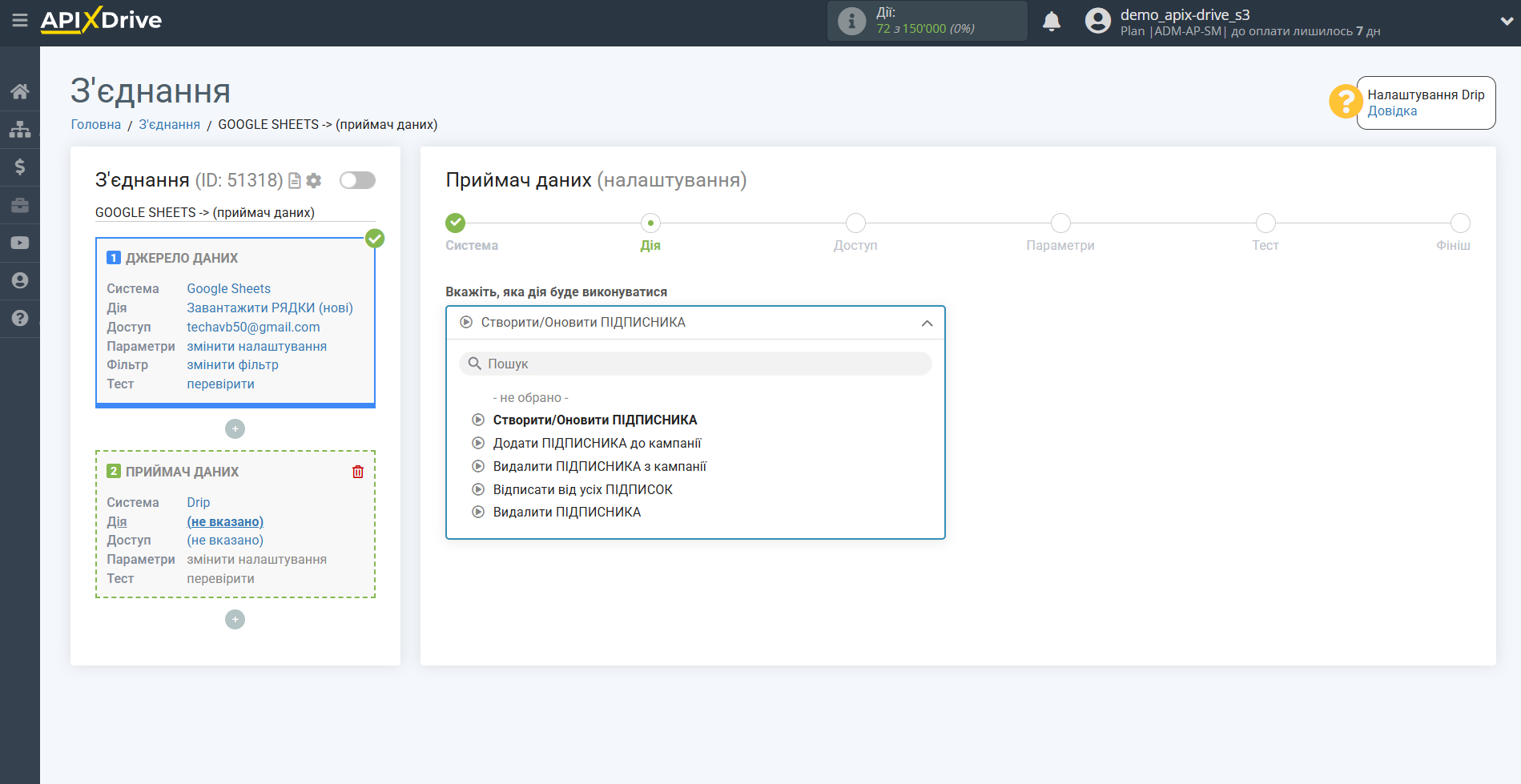1521x784 pixels.
Task: Open the Google Sheets source system link
Action: click(228, 289)
